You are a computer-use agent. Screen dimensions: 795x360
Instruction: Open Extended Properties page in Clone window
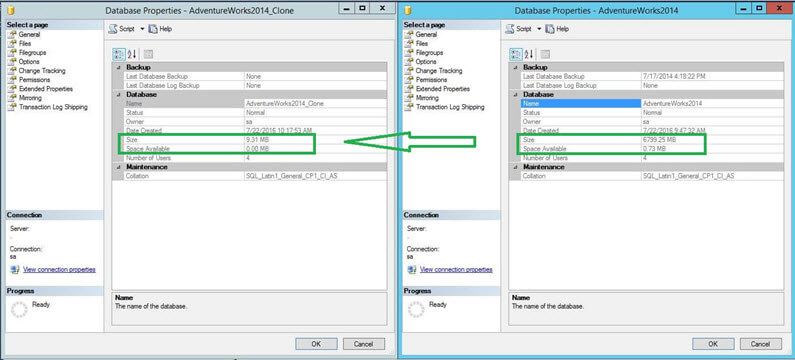pyautogui.click(x=45, y=89)
